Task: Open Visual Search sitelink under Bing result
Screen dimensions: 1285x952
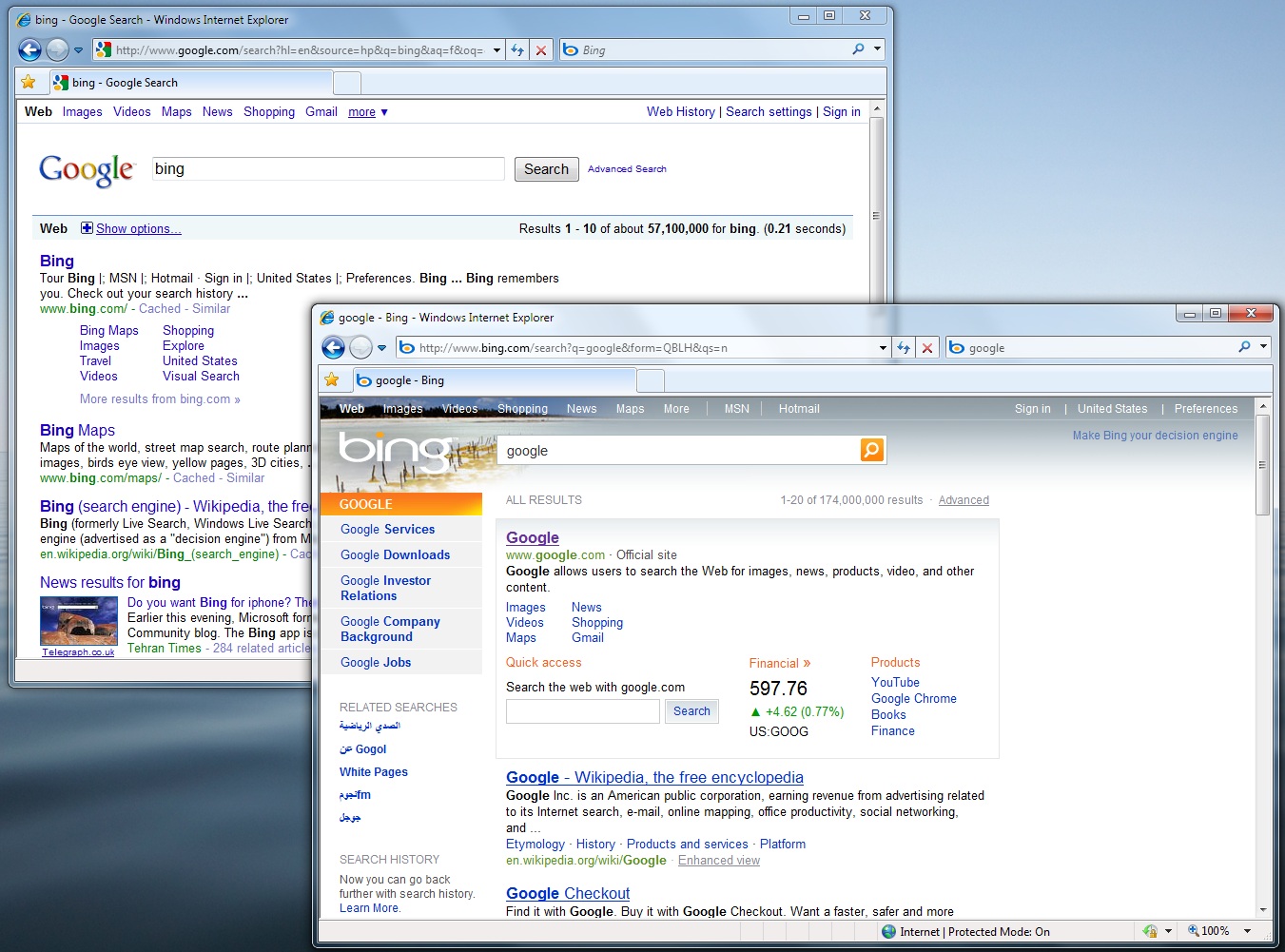Action: [x=201, y=377]
